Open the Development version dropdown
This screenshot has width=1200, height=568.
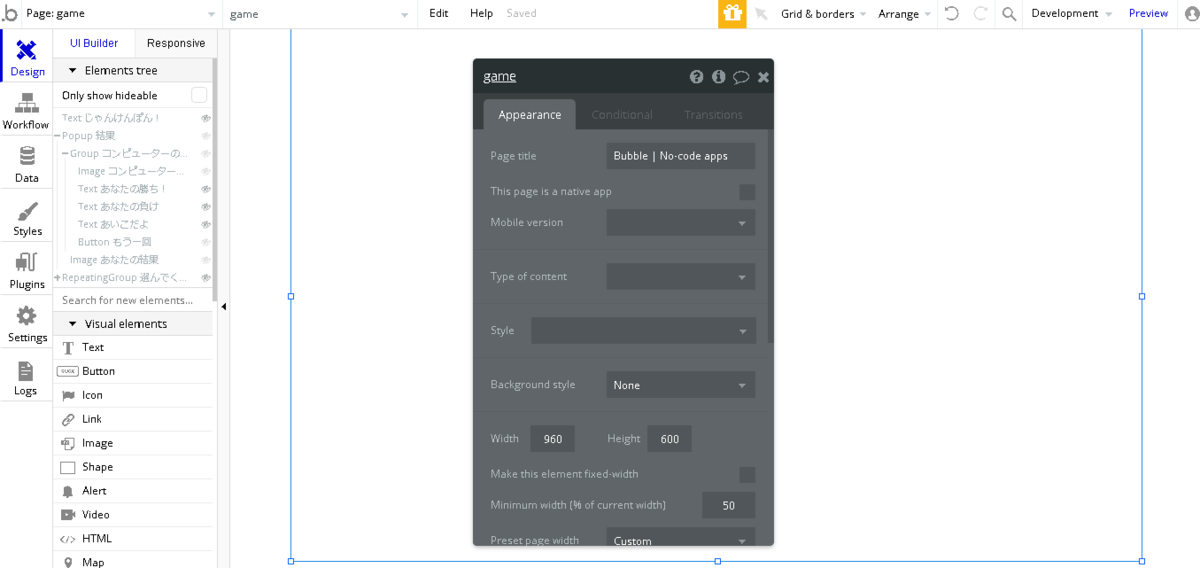[1071, 14]
